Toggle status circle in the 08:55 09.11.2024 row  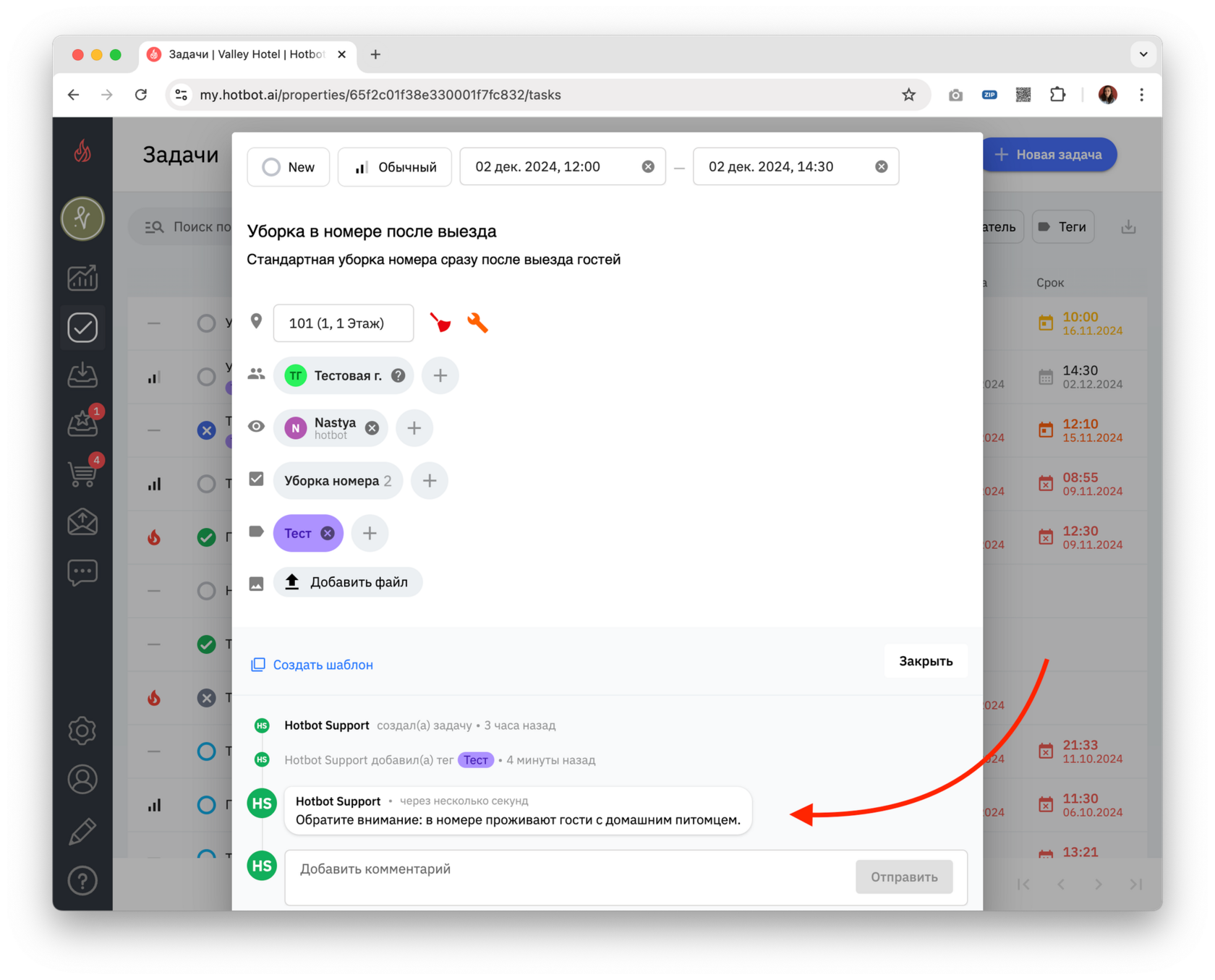206,484
